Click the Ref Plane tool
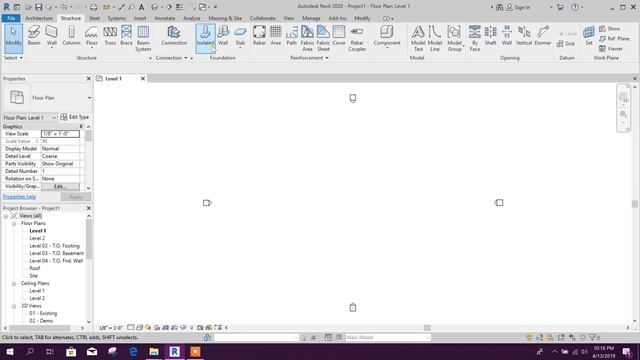 (614, 39)
